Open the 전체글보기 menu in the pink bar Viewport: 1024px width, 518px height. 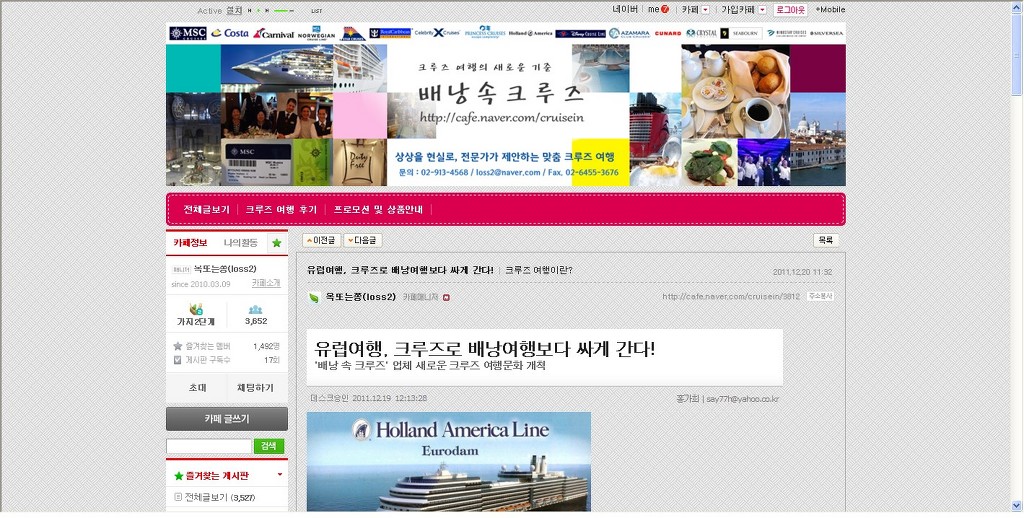pyautogui.click(x=206, y=210)
